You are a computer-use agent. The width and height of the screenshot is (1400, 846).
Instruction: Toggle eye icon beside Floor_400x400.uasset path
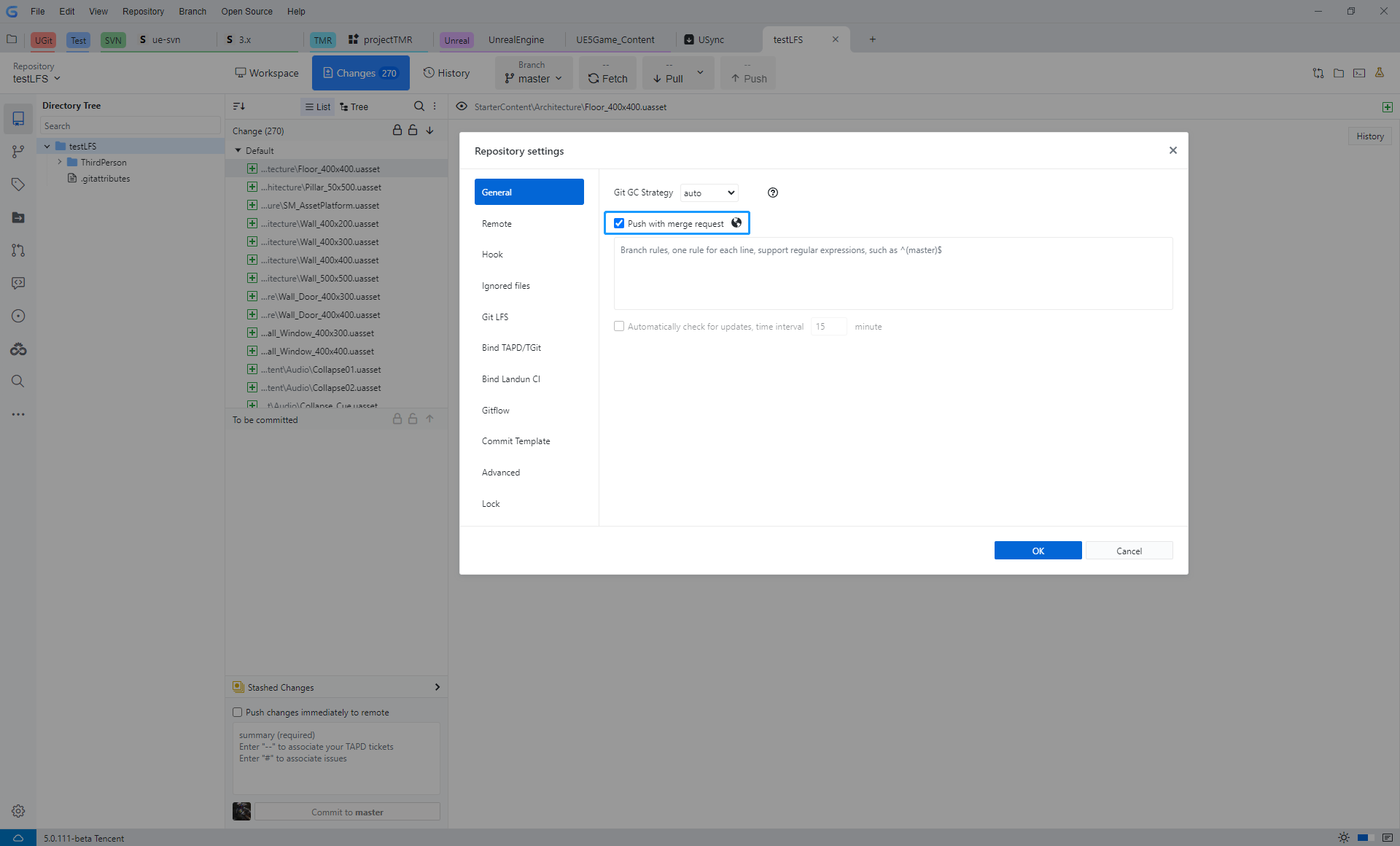[x=462, y=106]
